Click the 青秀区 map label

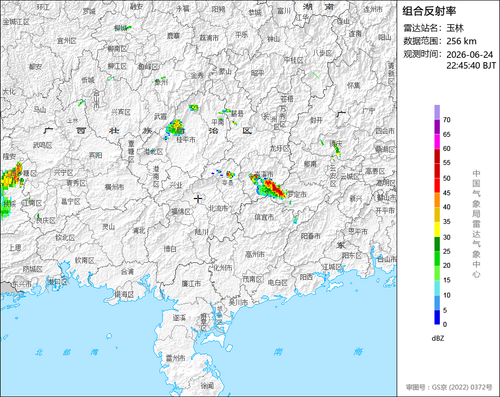tap(76, 183)
